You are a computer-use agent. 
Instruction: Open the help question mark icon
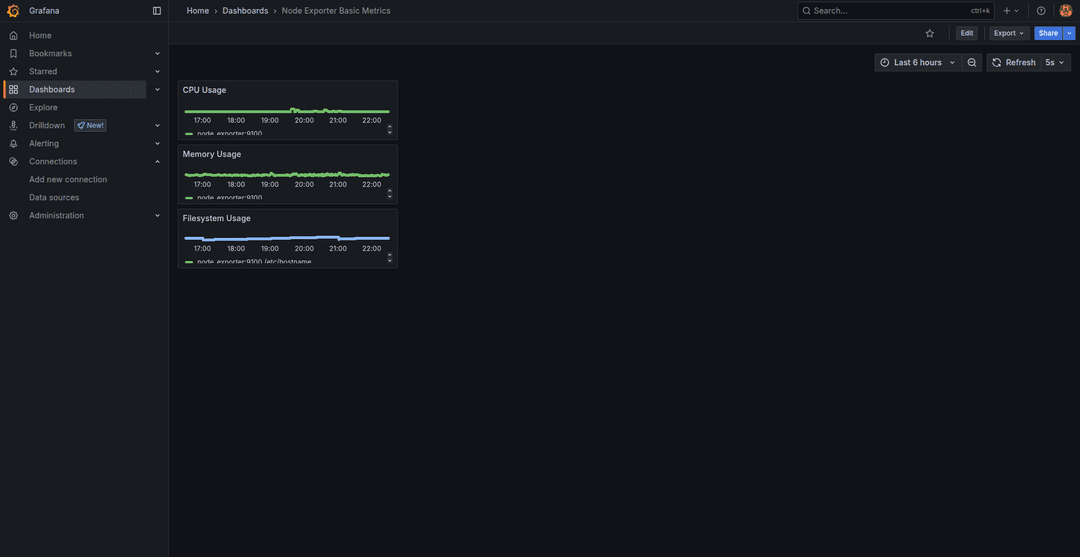pos(1041,11)
